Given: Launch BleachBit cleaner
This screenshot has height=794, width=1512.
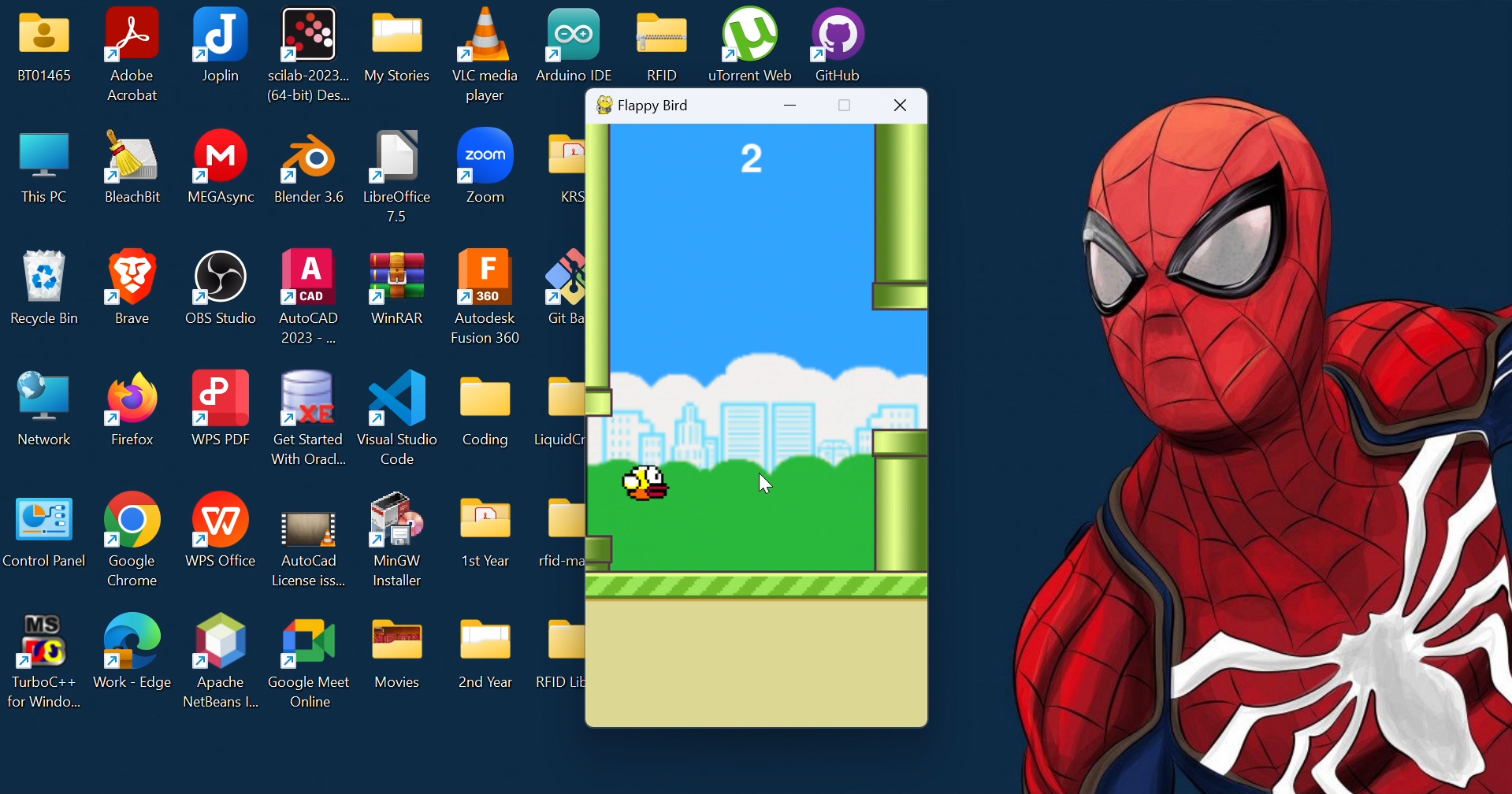Looking at the screenshot, I should pos(132,156).
